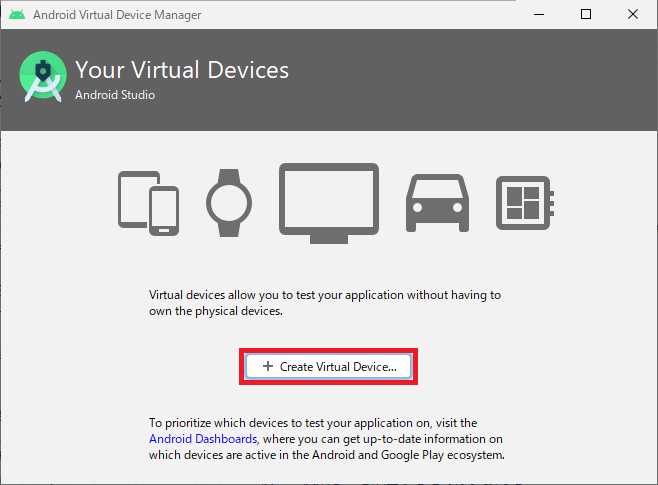Click the Android Things board icon

coord(525,203)
